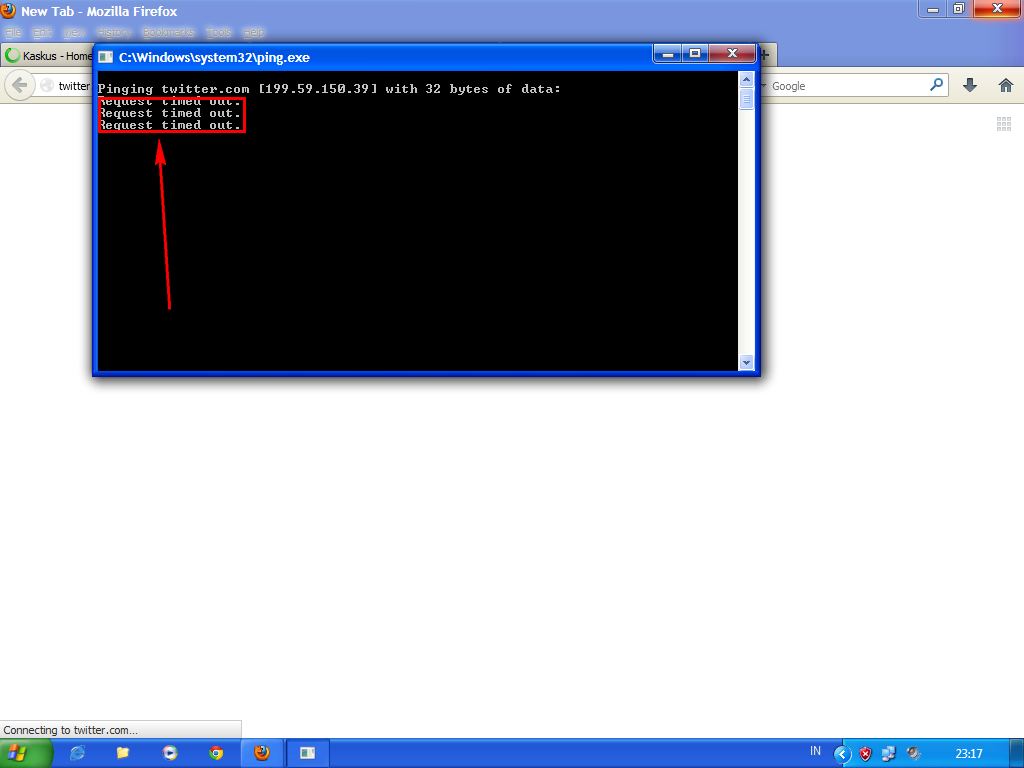The height and width of the screenshot is (768, 1024).
Task: Click console scrollbar down arrow
Action: point(746,362)
